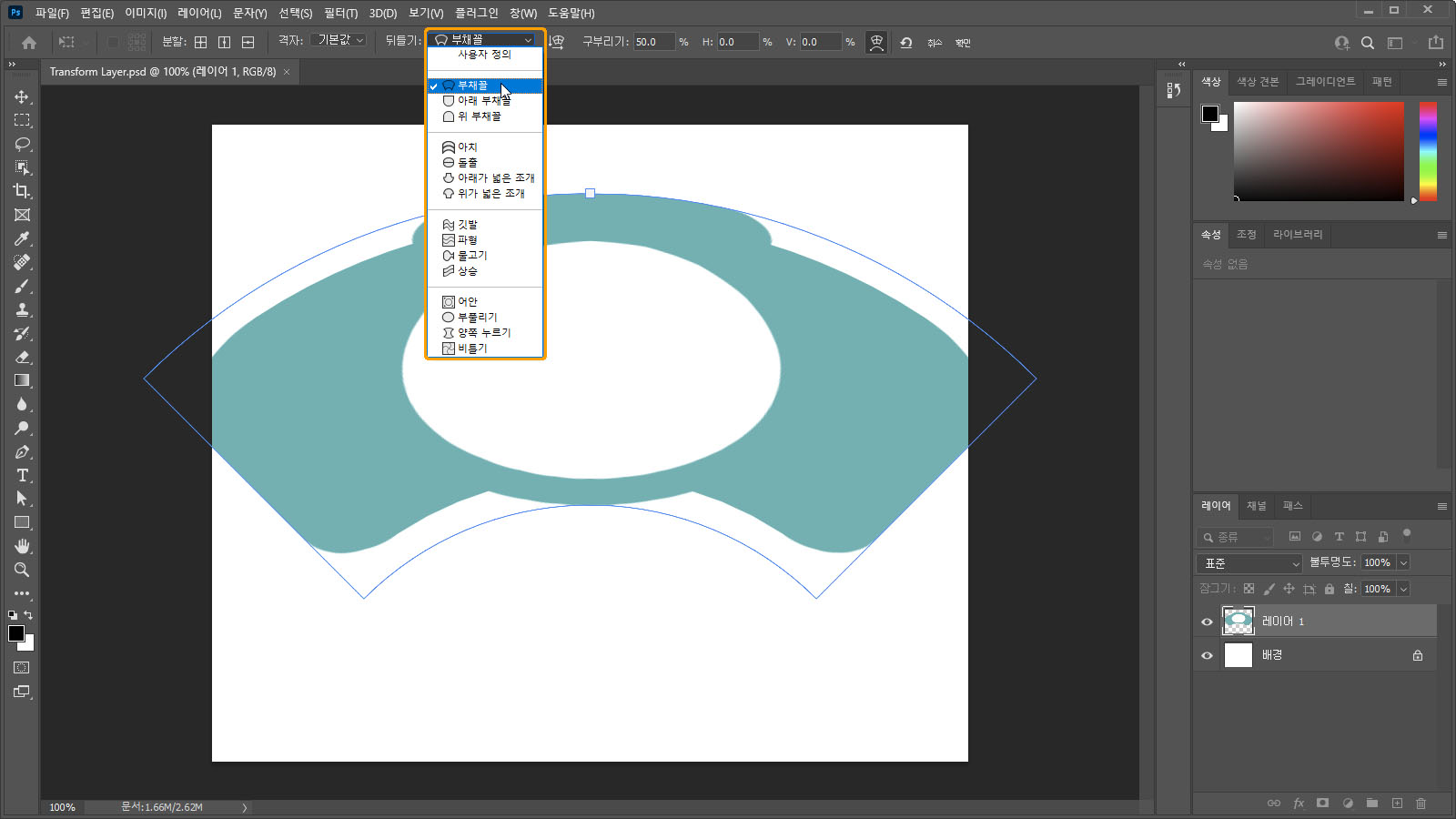Select the Zoom tool

pyautogui.click(x=22, y=570)
